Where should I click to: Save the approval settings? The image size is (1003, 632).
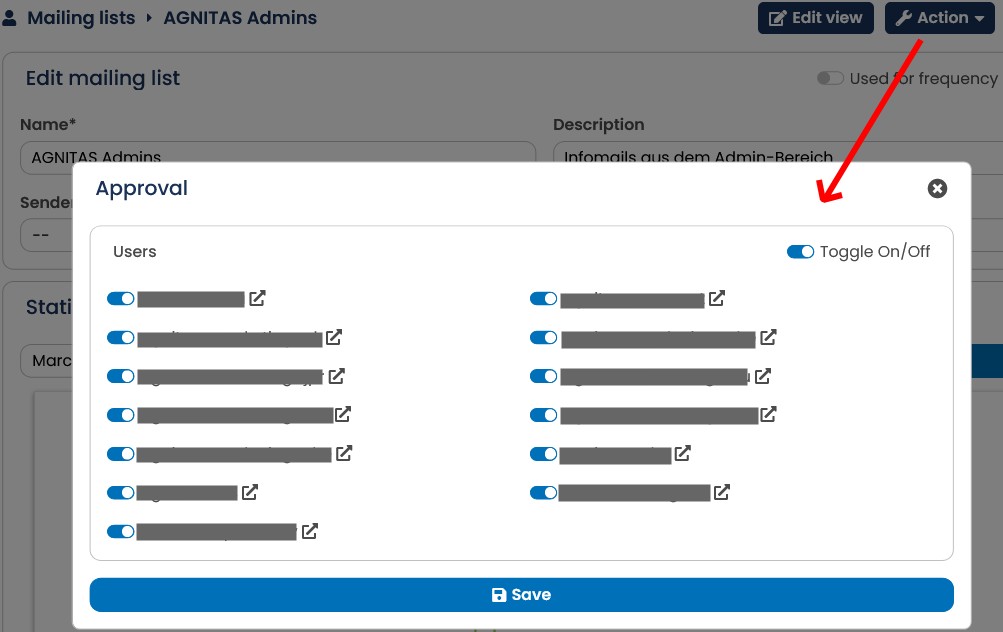[x=521, y=595]
